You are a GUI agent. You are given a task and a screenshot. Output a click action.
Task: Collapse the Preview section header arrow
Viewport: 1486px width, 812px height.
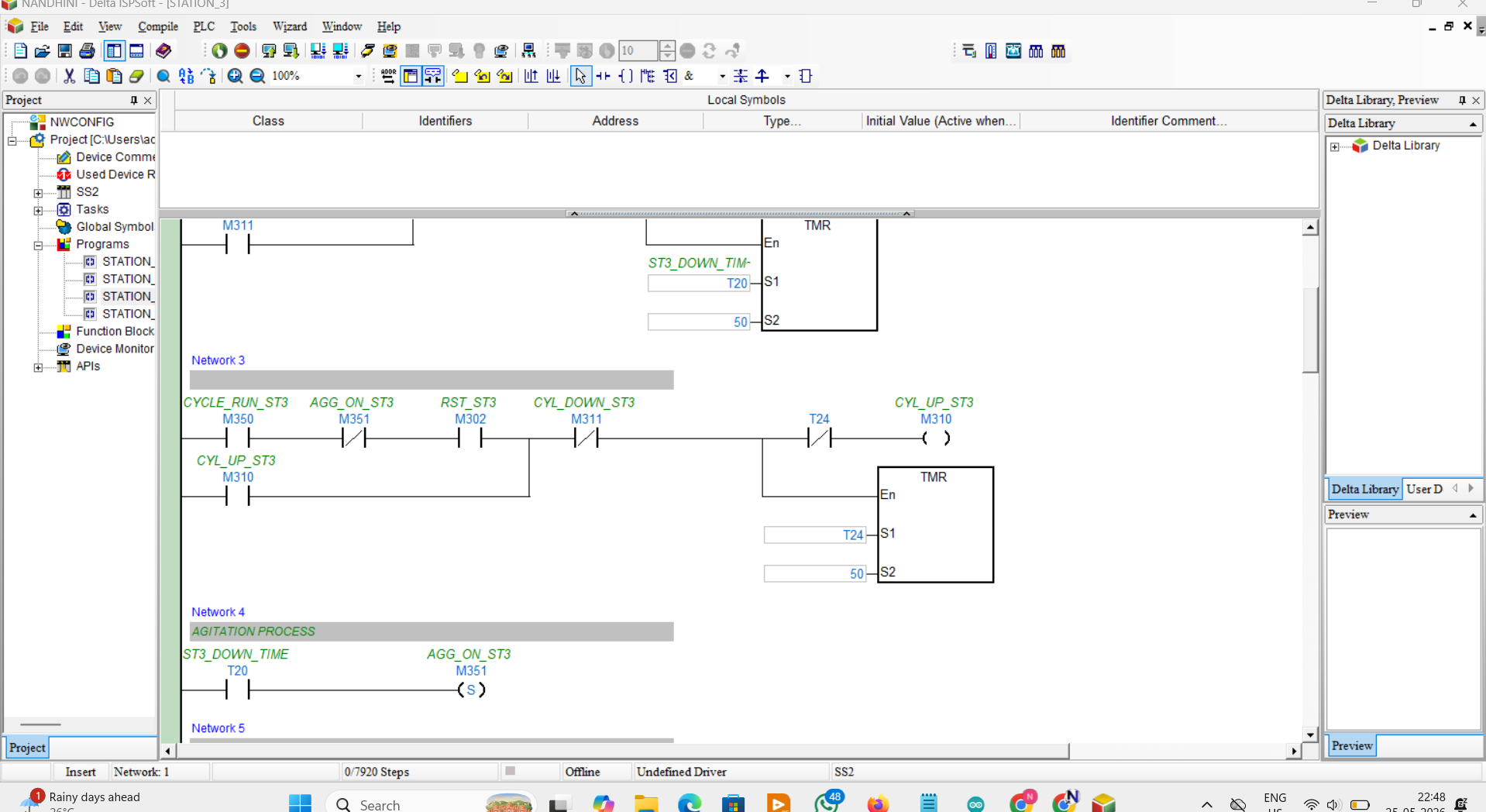[x=1473, y=515]
